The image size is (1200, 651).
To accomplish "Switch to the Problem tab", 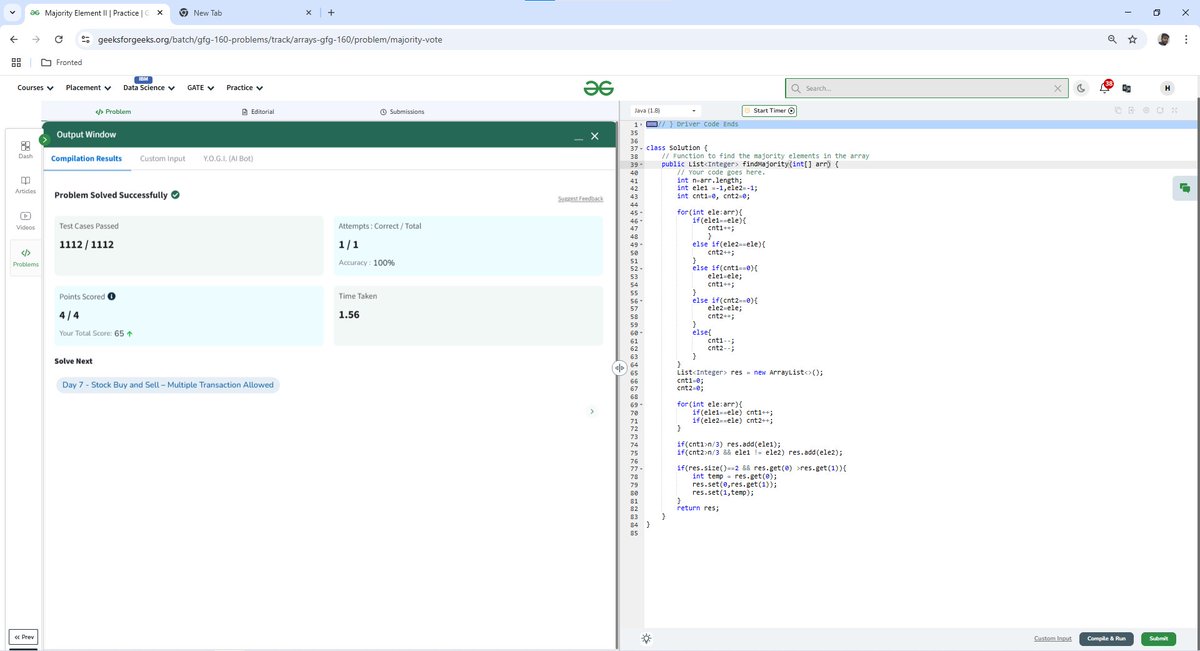I will pos(113,112).
